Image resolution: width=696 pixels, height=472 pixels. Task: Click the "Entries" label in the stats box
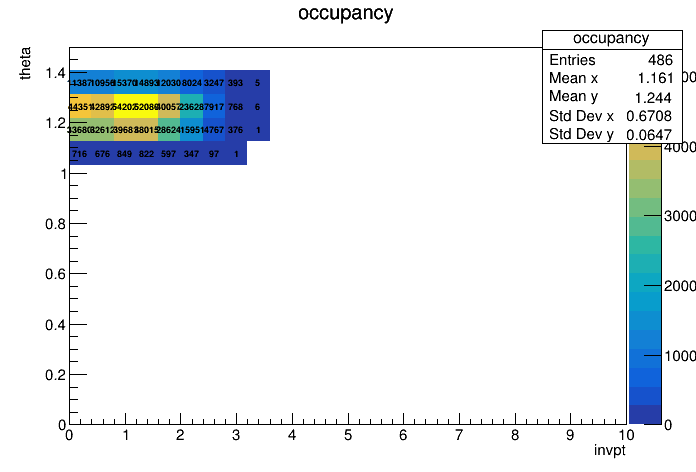pos(572,60)
